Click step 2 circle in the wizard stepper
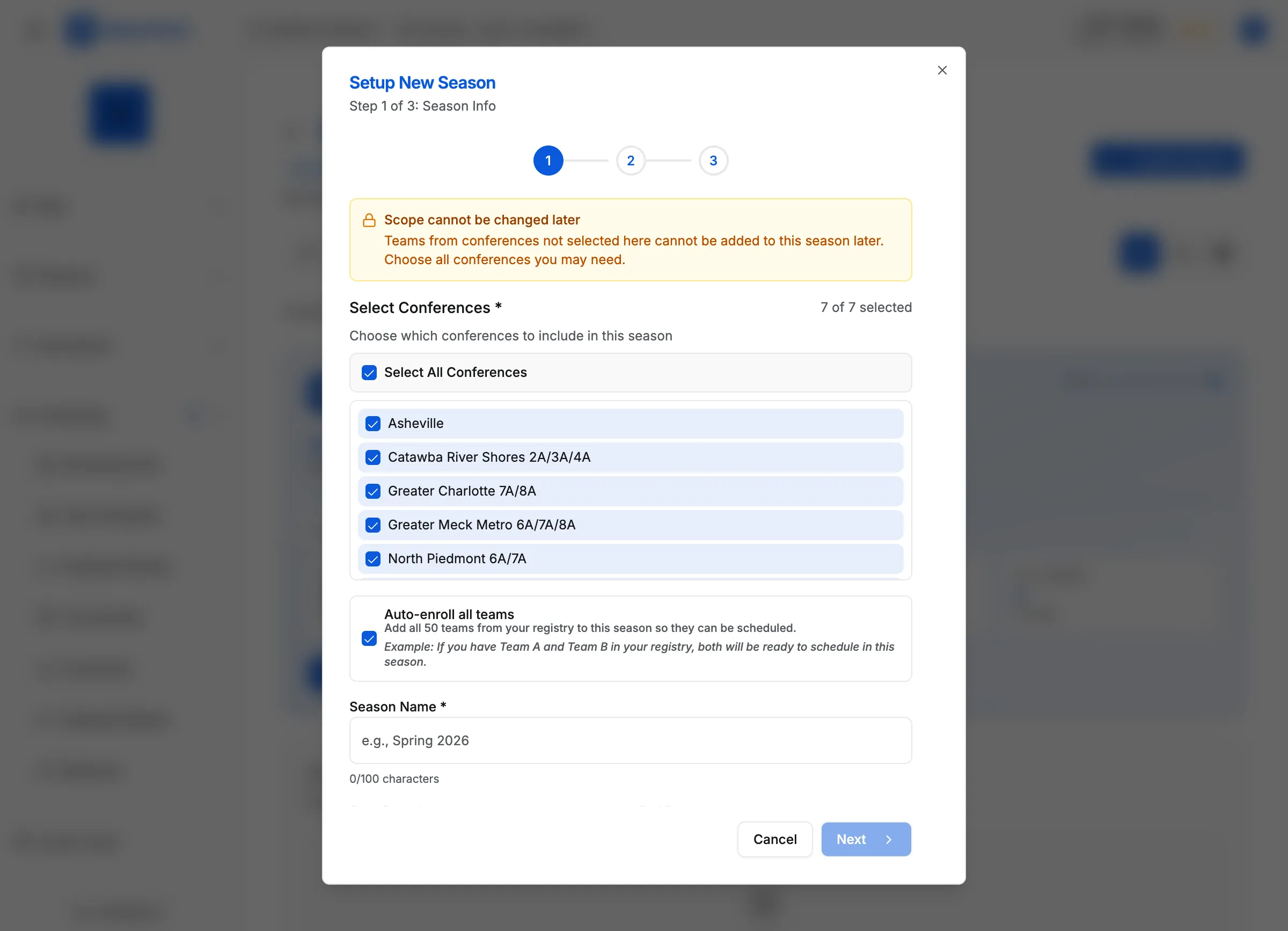The height and width of the screenshot is (931, 1288). pos(631,161)
